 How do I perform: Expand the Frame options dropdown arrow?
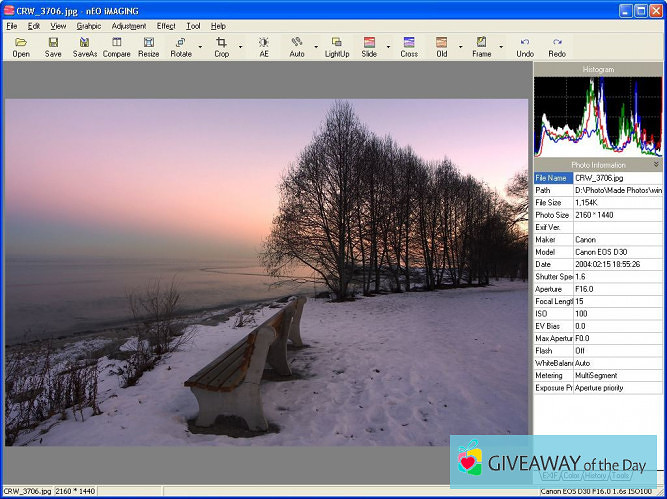[501, 46]
